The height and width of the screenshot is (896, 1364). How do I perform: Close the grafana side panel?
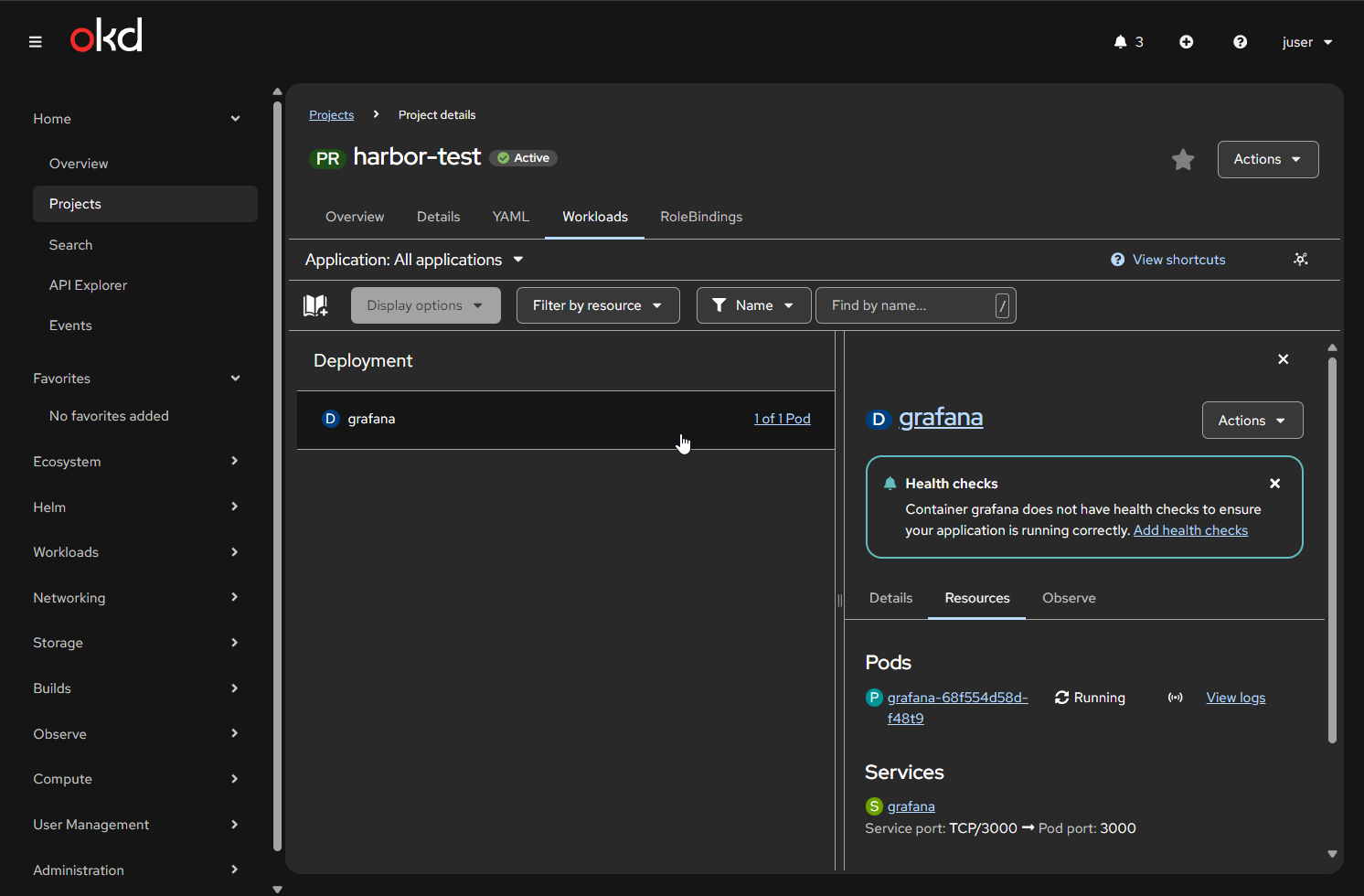[x=1283, y=359]
